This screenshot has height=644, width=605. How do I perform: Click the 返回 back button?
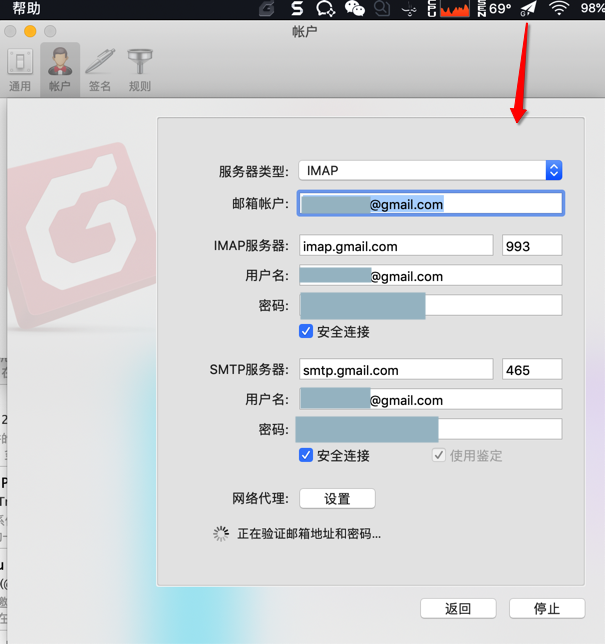458,608
